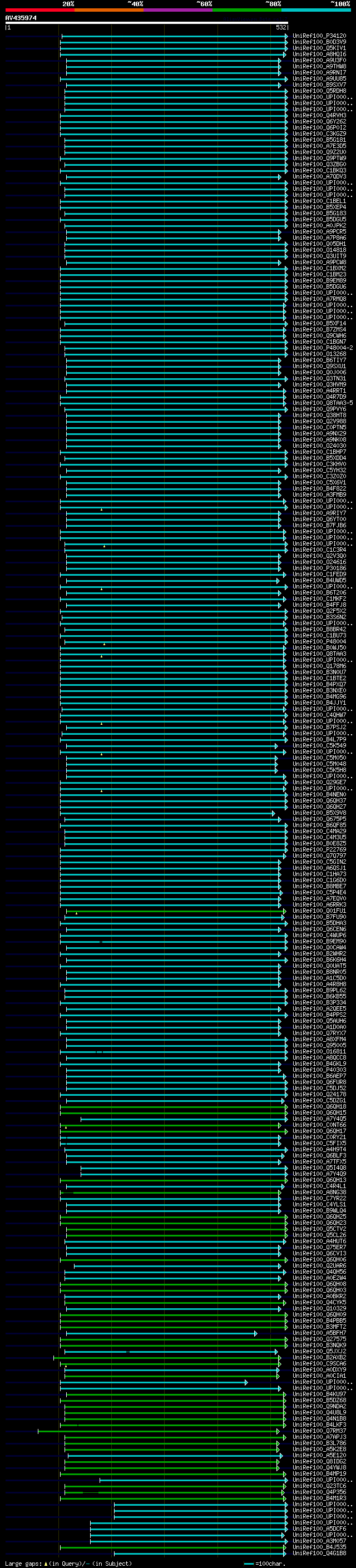Click the green ~80% legend segment
The width and height of the screenshot is (356, 1568).
click(247, 10)
